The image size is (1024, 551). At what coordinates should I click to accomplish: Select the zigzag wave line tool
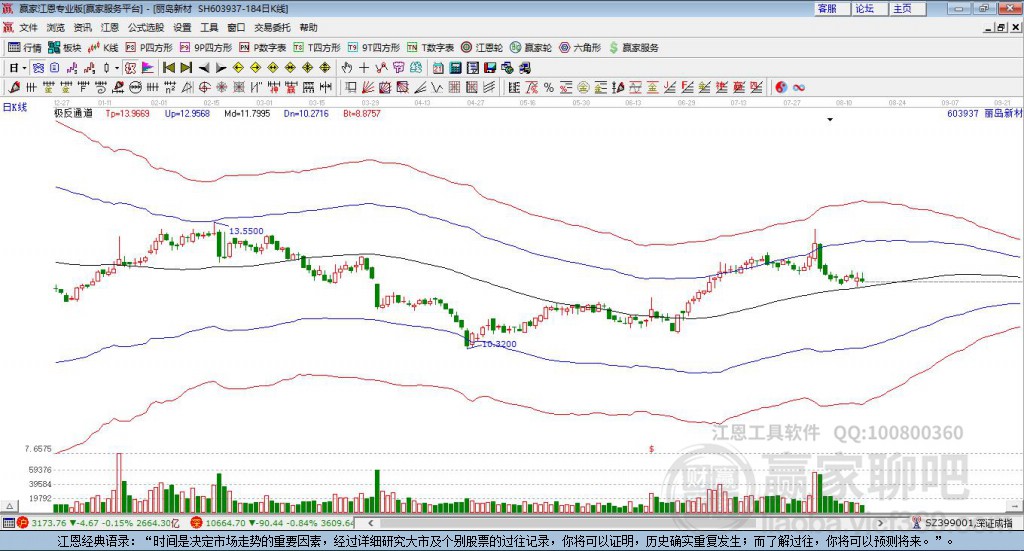(x=436, y=87)
